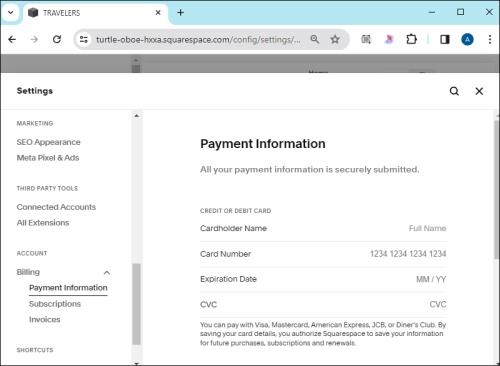The width and height of the screenshot is (500, 366).
Task: Open SEO Appearance settings
Action: 48,142
